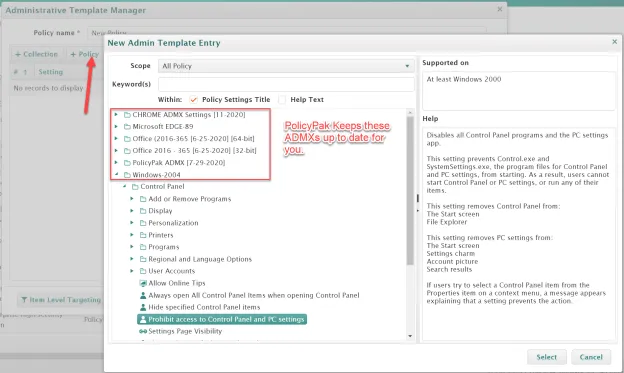624x373 pixels.
Task: Click the Allow Online Tips computer policy icon
Action: coord(143,283)
